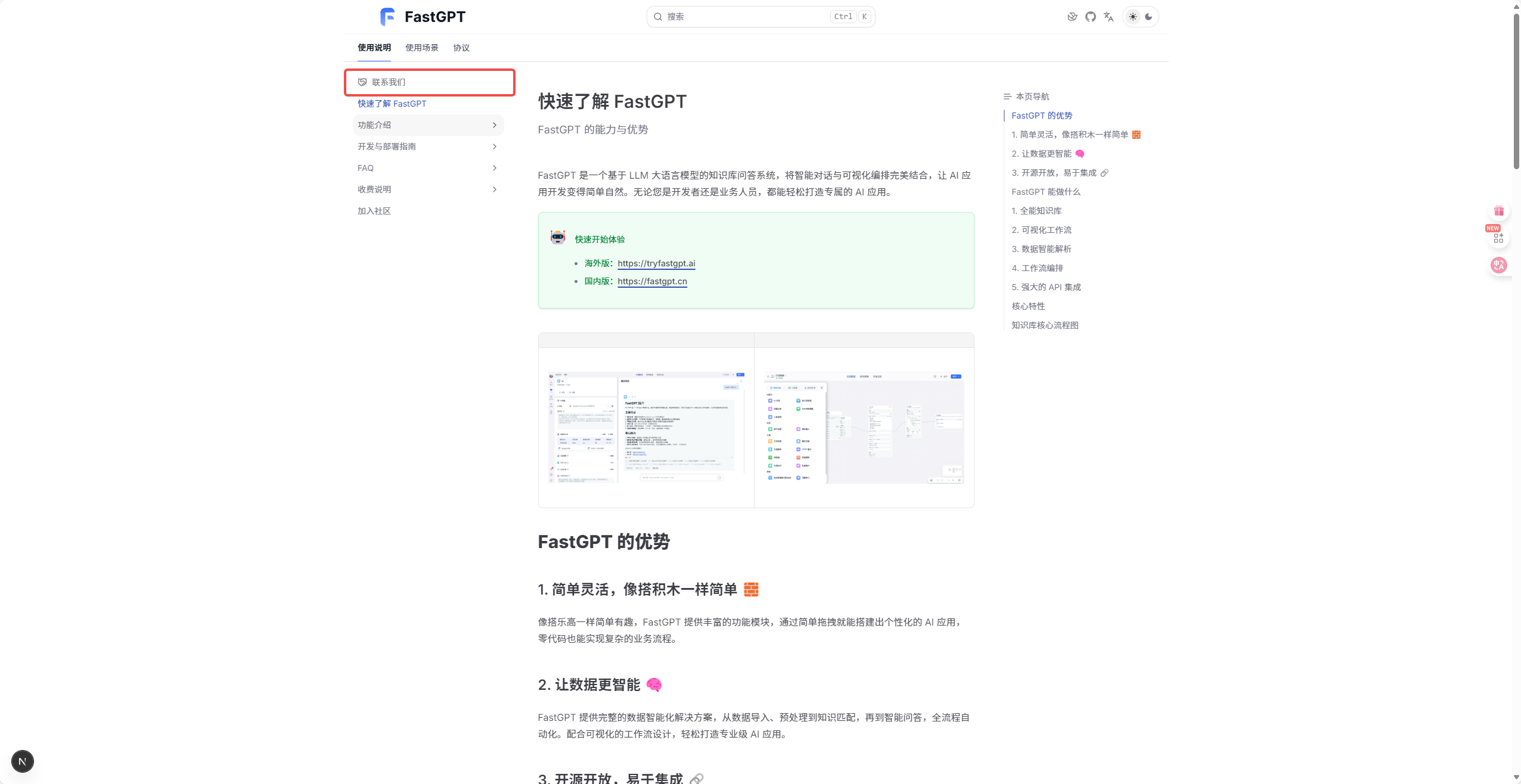Switch to the 使用场景 tab
Screen dimensions: 1521x784
(421, 48)
